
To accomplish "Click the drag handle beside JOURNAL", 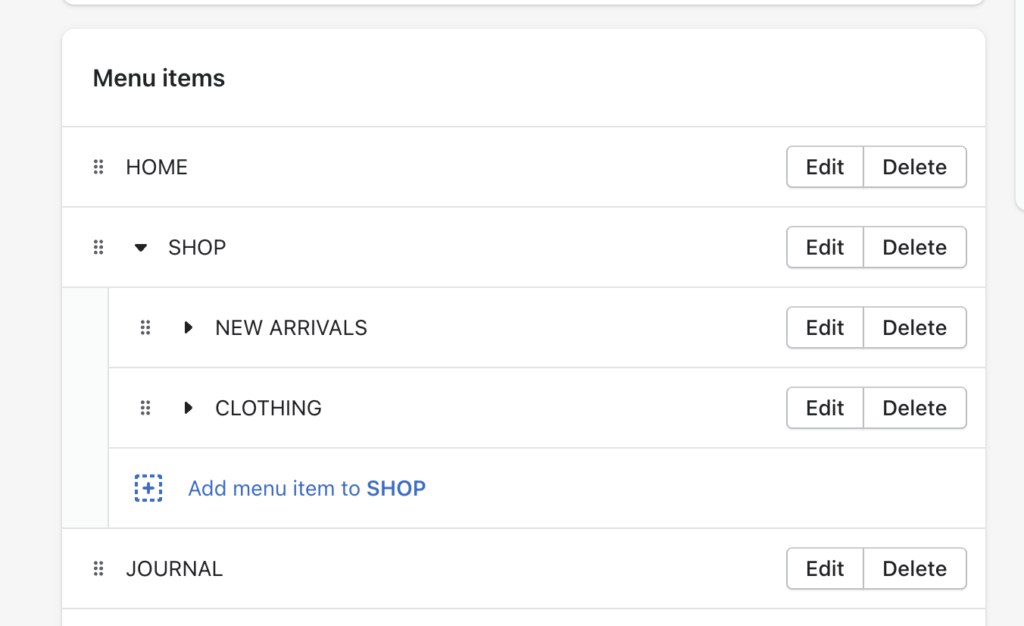I will [98, 569].
